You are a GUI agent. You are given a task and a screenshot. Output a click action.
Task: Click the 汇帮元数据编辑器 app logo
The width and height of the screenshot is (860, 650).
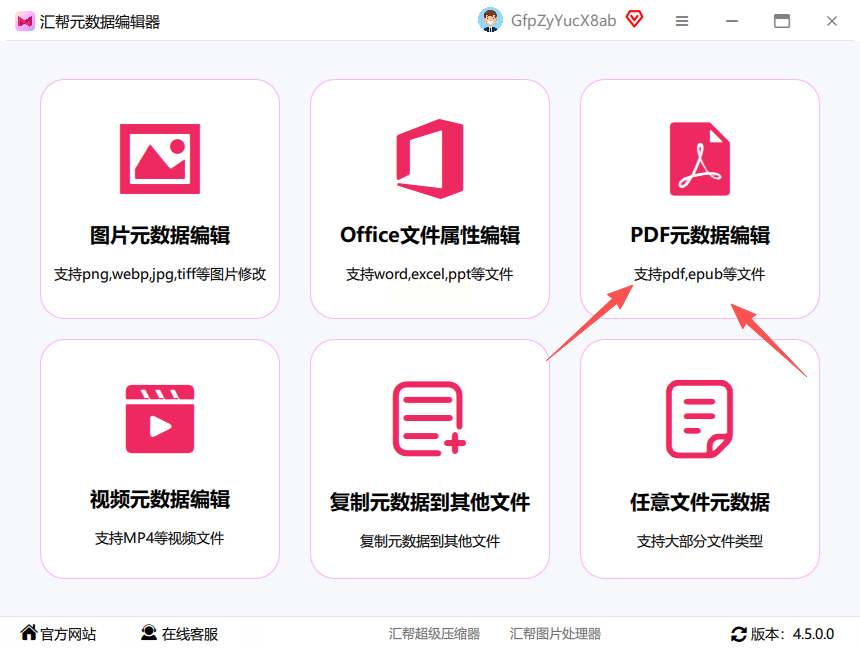click(25, 21)
